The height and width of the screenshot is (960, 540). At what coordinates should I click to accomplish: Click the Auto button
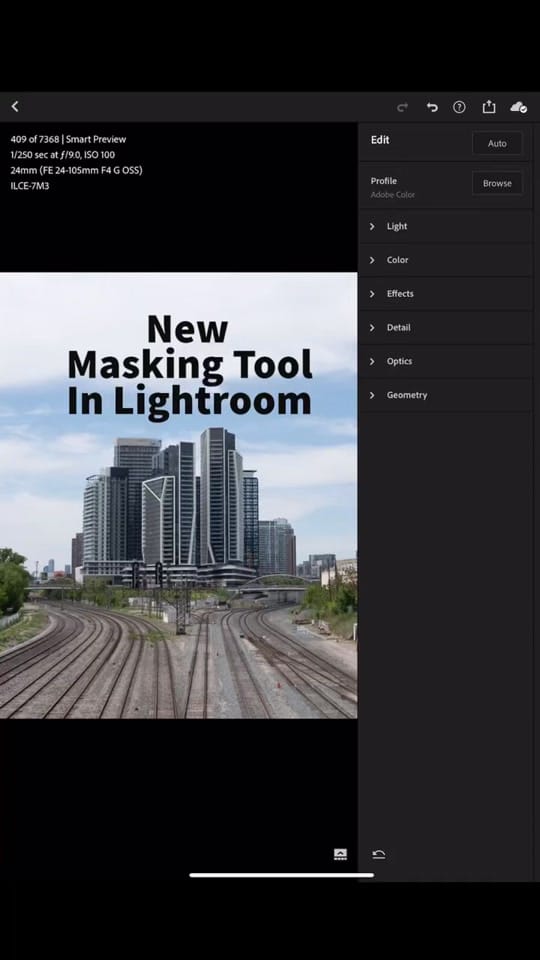(x=497, y=143)
